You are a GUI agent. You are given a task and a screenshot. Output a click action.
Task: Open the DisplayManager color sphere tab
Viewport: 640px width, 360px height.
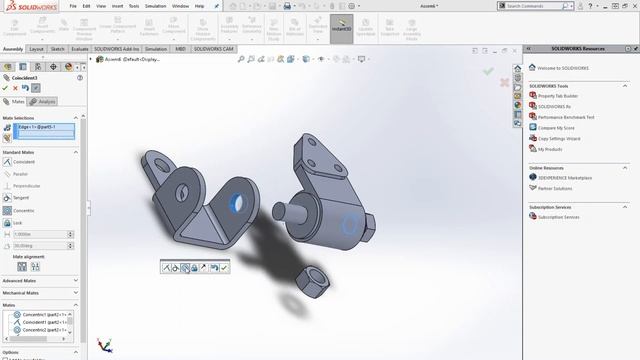tap(68, 67)
